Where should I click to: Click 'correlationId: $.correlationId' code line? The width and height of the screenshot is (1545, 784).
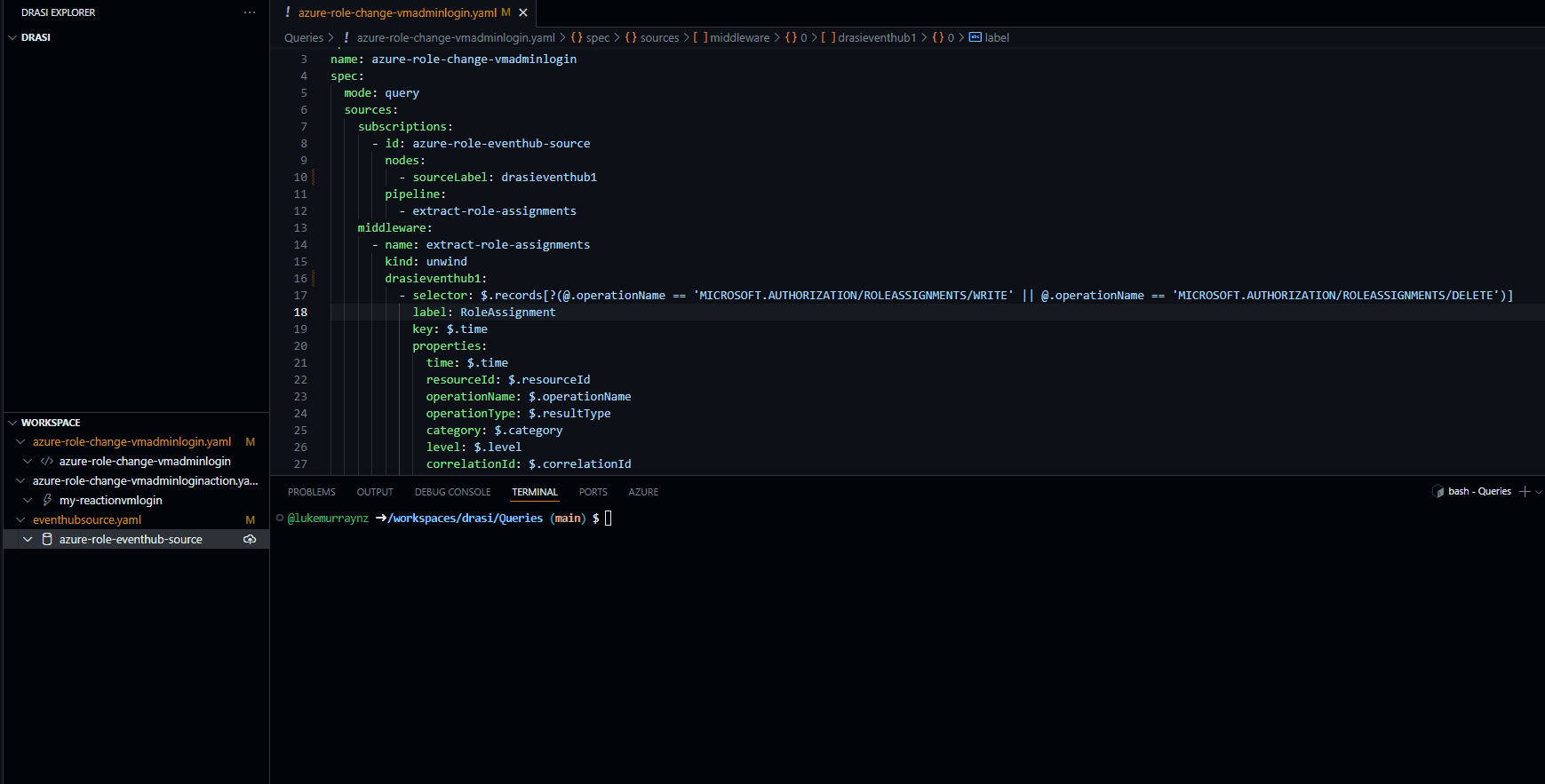[529, 463]
